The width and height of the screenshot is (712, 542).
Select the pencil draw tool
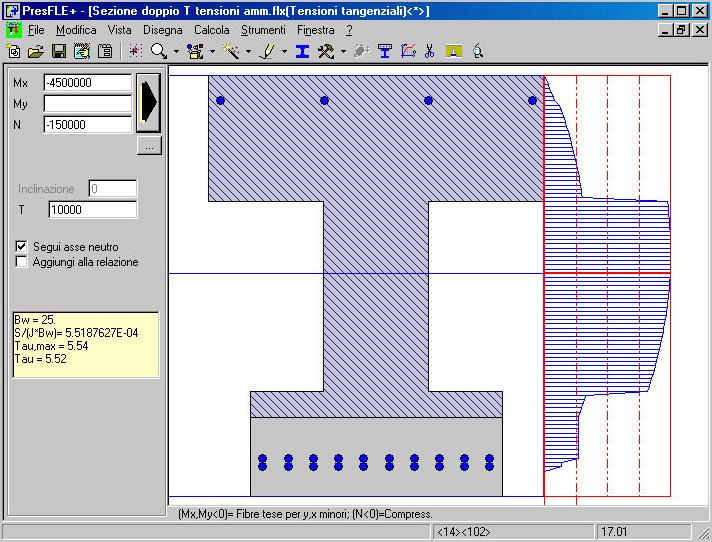click(267, 51)
